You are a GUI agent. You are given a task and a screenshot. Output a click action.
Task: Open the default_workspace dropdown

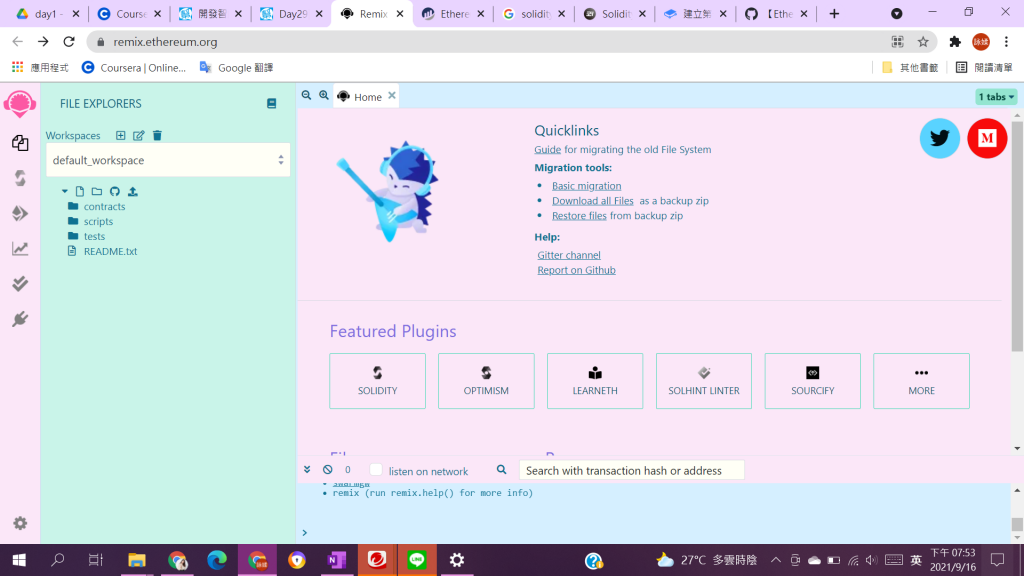[x=168, y=160]
